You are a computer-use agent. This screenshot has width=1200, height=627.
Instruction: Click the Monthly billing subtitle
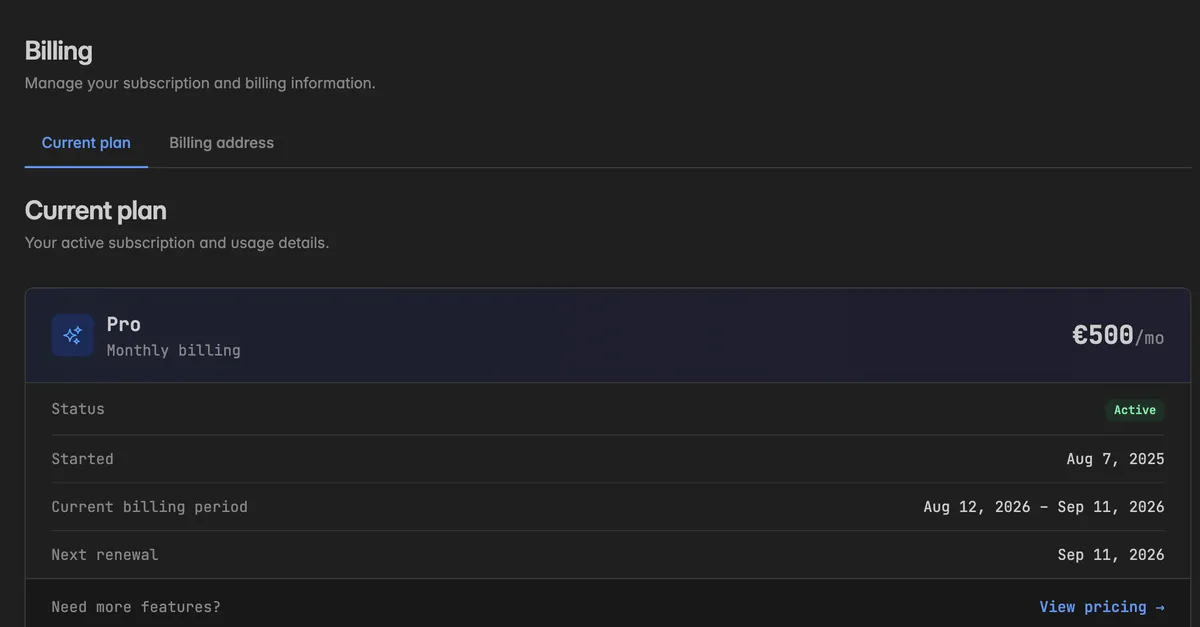[174, 351]
